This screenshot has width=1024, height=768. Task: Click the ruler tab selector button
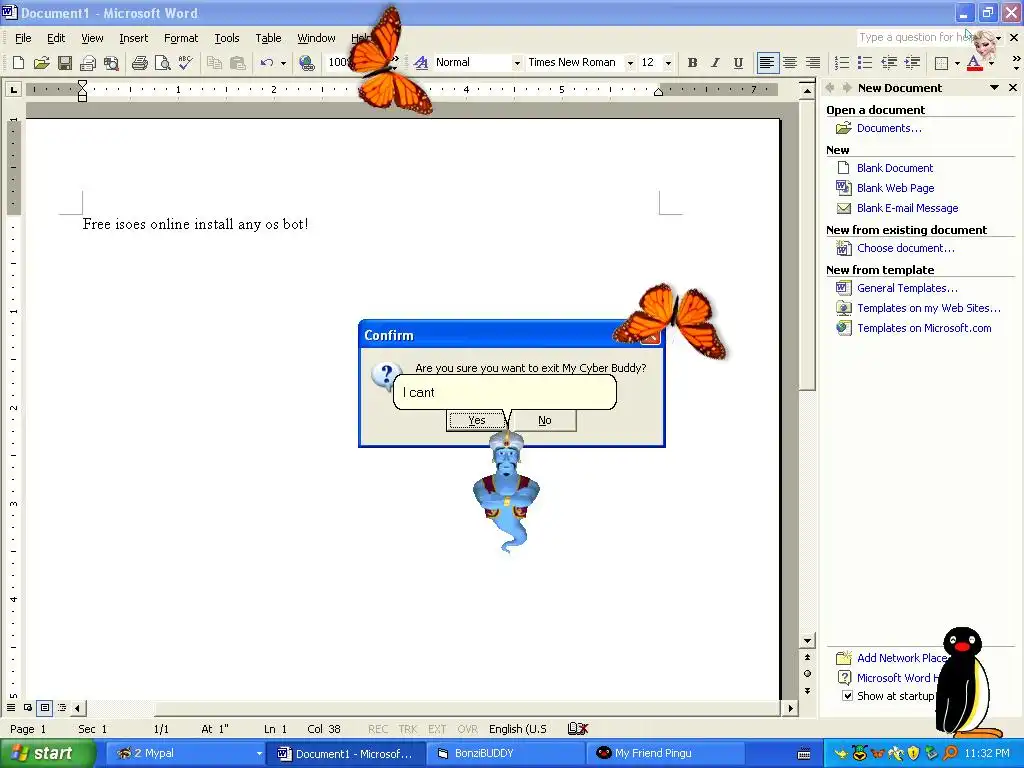(x=13, y=89)
